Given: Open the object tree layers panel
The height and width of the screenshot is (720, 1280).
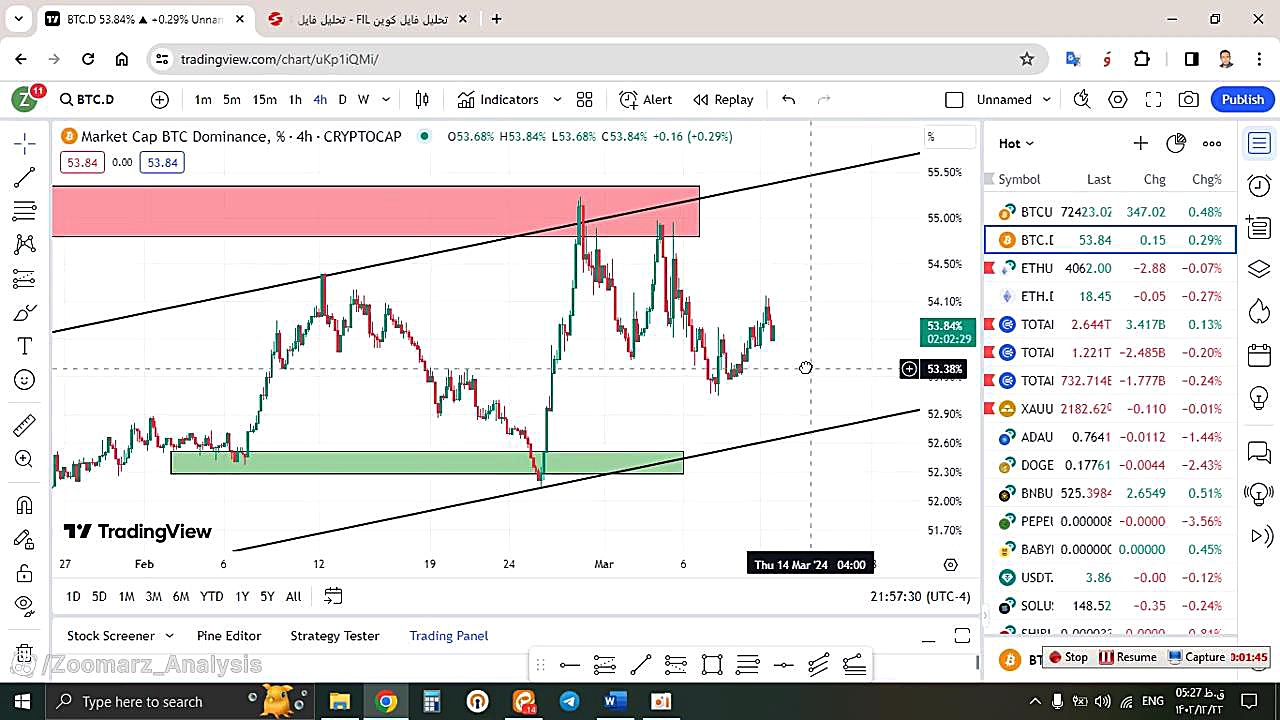Looking at the screenshot, I should point(1259,270).
